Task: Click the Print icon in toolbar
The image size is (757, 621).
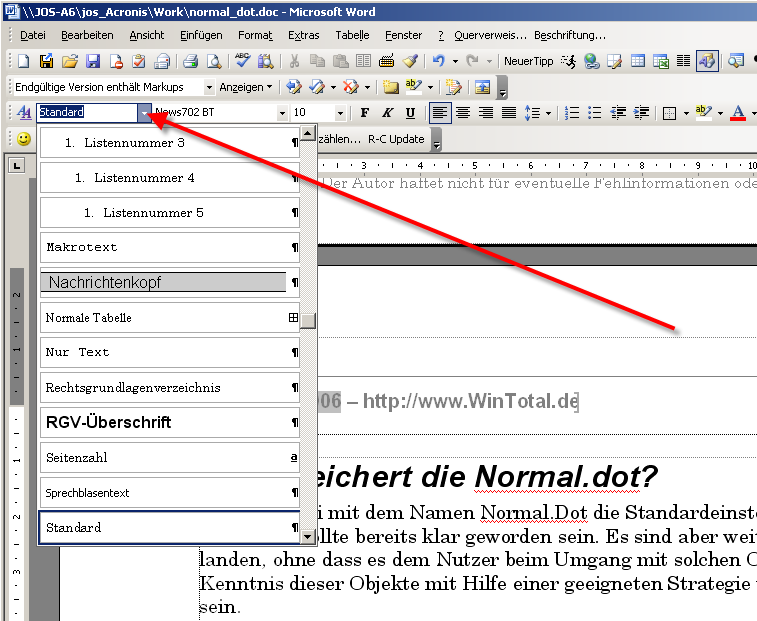Action: pyautogui.click(x=189, y=61)
